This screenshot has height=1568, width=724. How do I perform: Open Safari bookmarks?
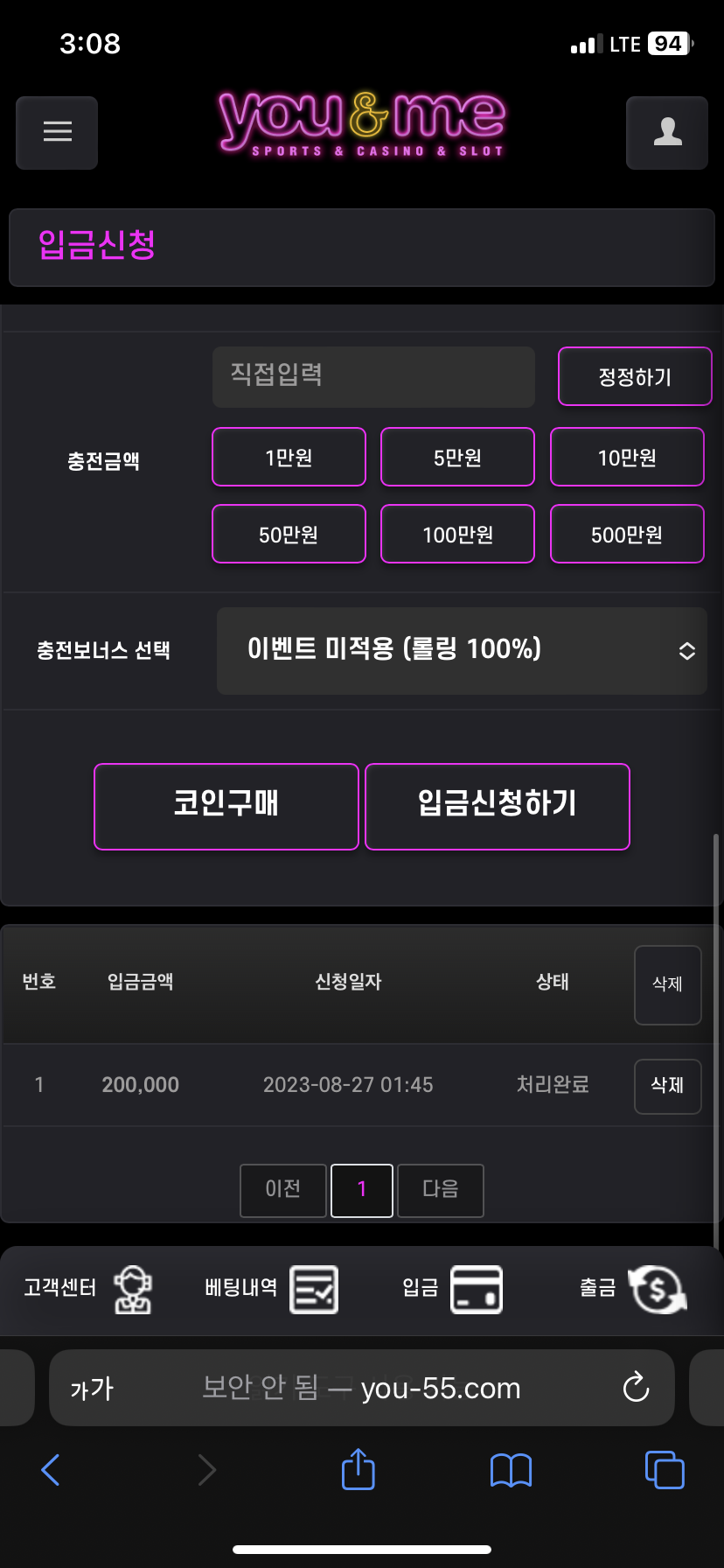[512, 1470]
